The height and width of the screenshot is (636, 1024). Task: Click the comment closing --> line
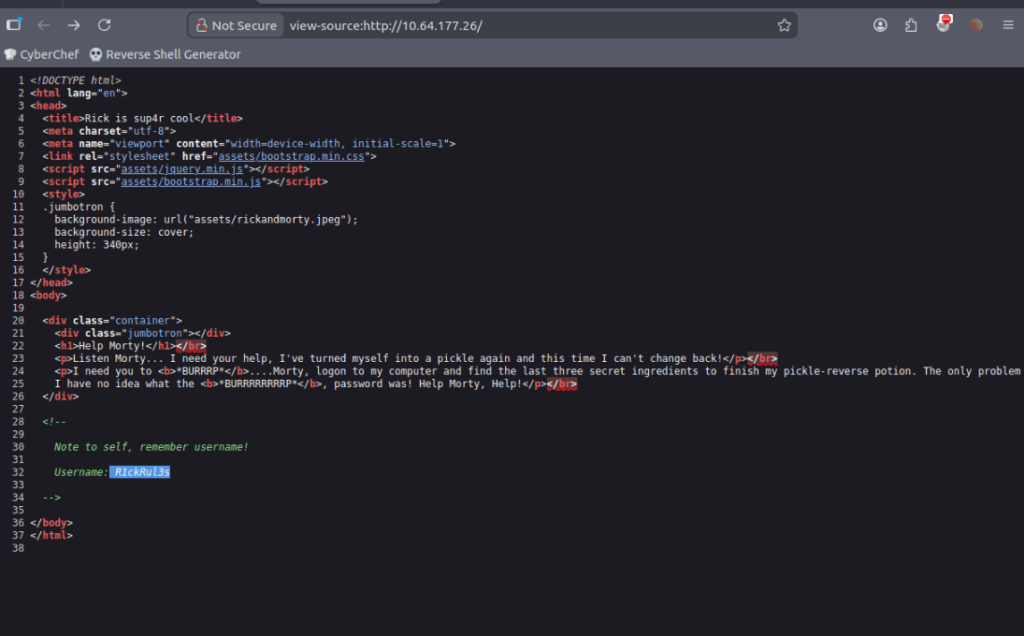tap(52, 498)
